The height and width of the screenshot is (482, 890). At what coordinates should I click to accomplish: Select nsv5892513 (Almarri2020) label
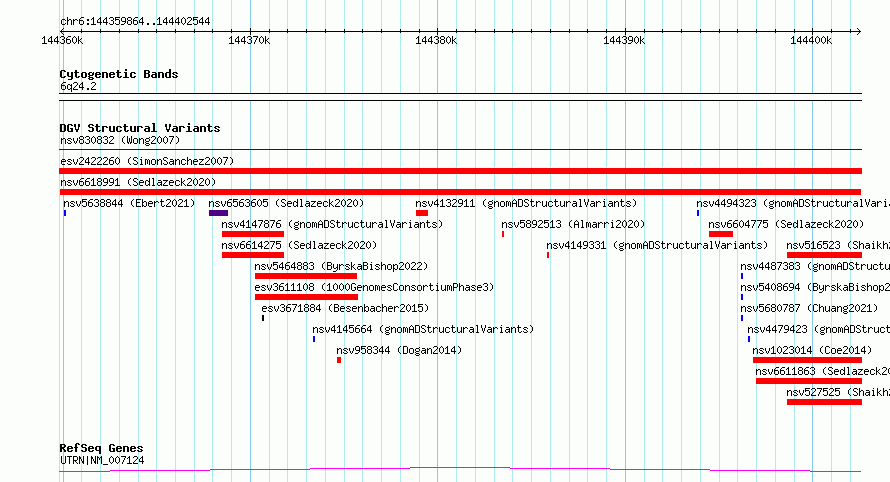click(573, 224)
